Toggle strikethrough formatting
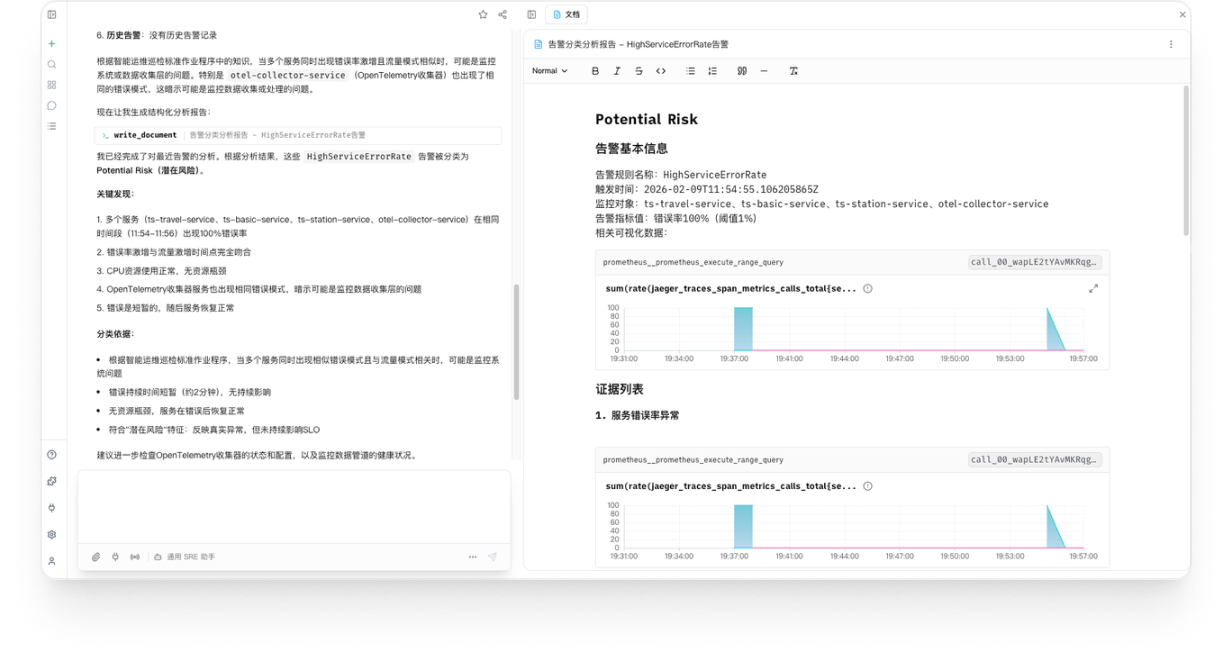The width and height of the screenshot is (1232, 660). [639, 71]
